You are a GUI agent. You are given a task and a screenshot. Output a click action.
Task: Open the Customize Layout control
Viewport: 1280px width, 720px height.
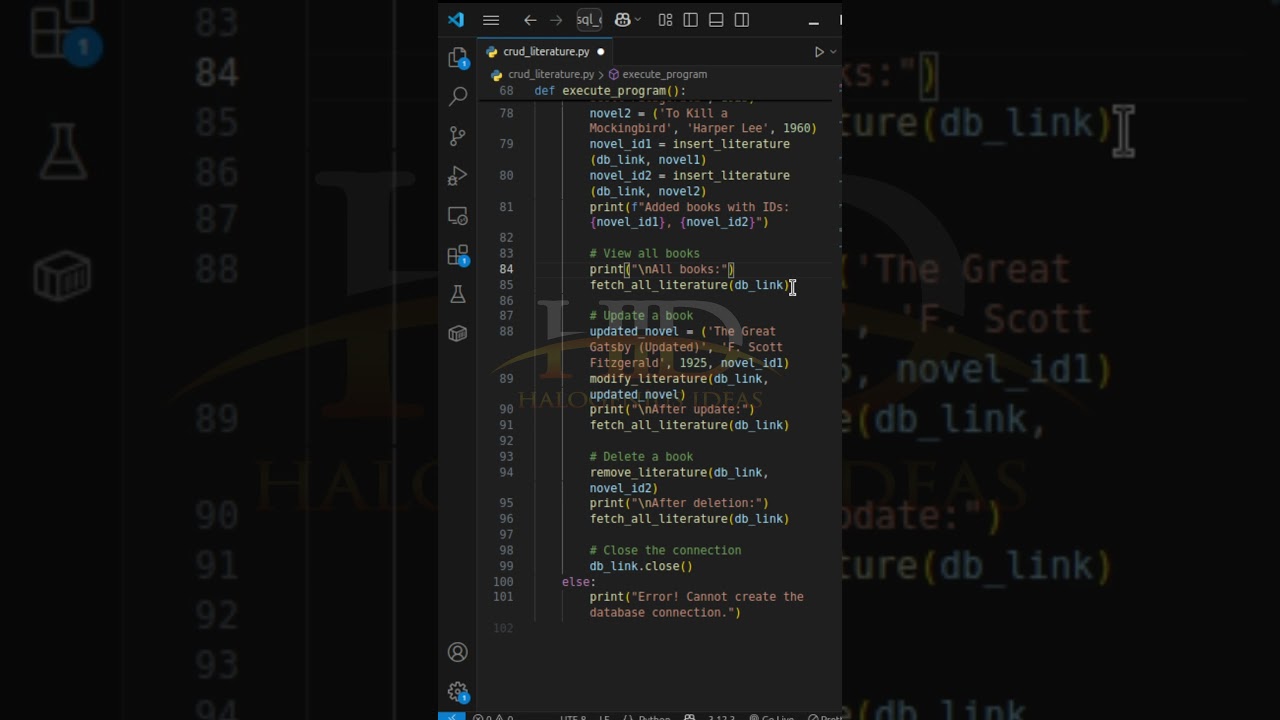(x=665, y=20)
